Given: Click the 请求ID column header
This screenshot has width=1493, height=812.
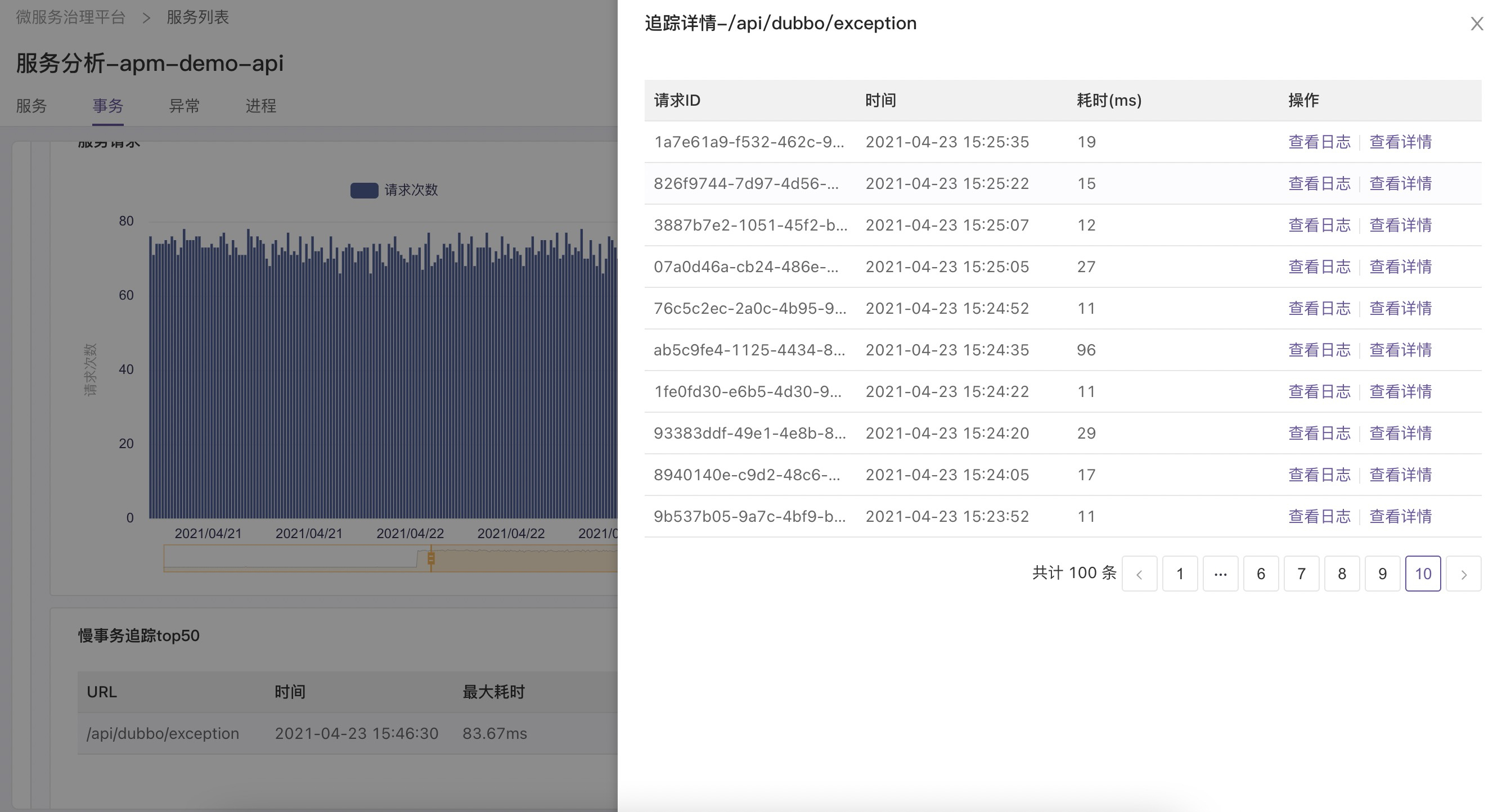Looking at the screenshot, I should (x=677, y=100).
